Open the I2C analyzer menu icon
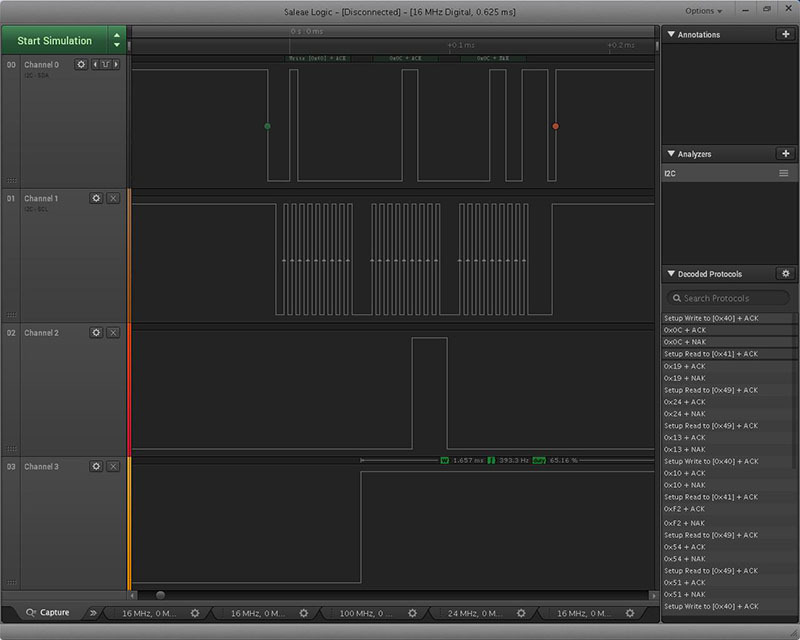Image resolution: width=800 pixels, height=640 pixels. pos(784,174)
